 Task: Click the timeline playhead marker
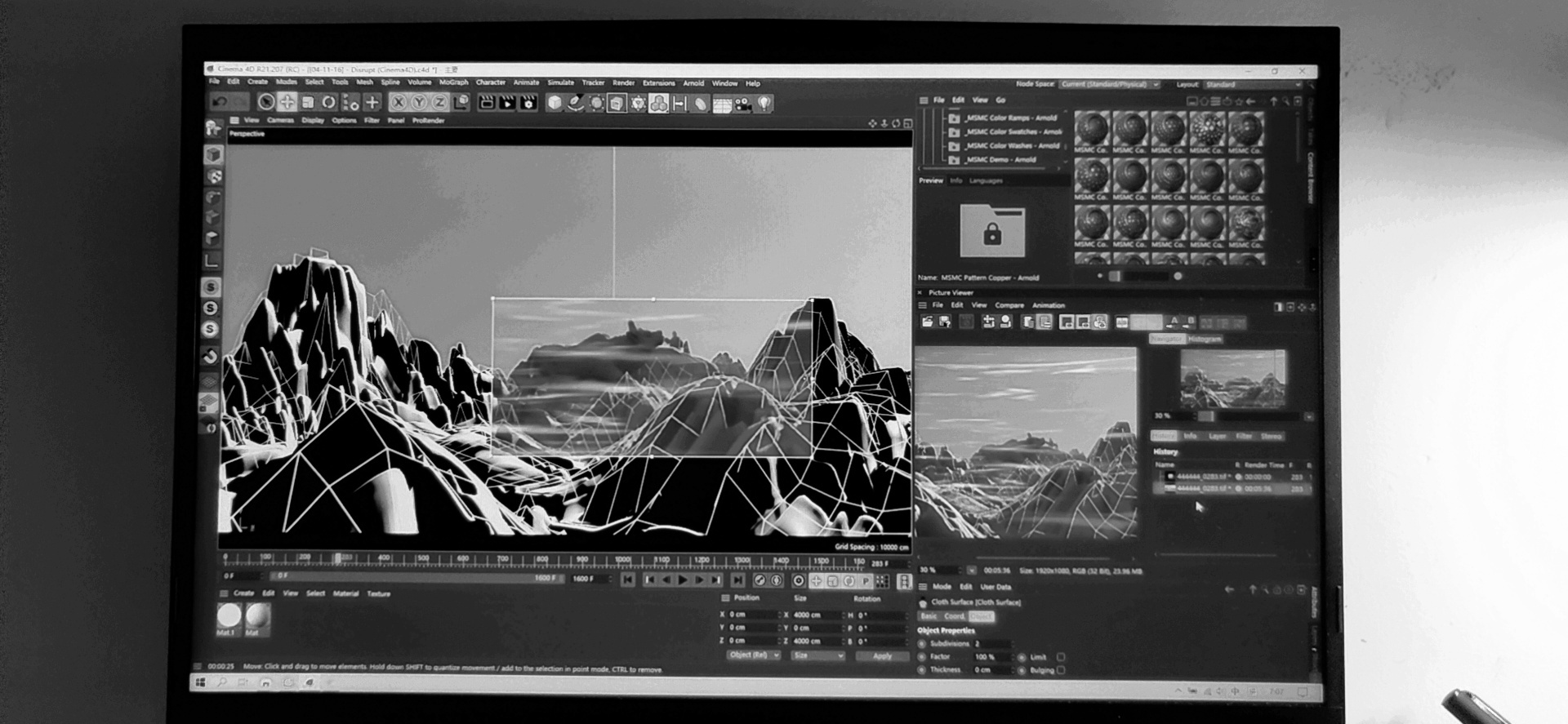337,558
